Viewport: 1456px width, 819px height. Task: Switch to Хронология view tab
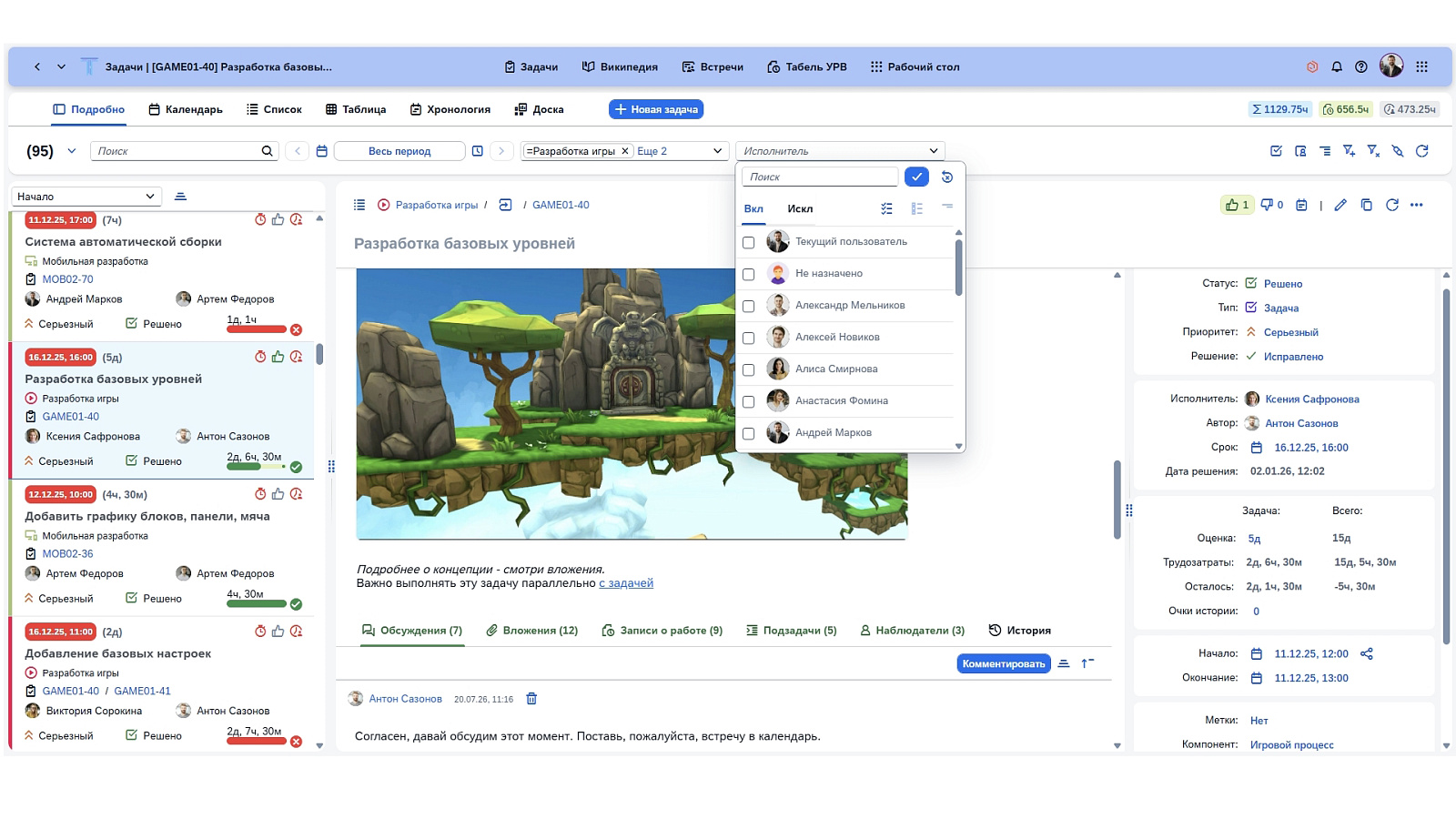450,109
